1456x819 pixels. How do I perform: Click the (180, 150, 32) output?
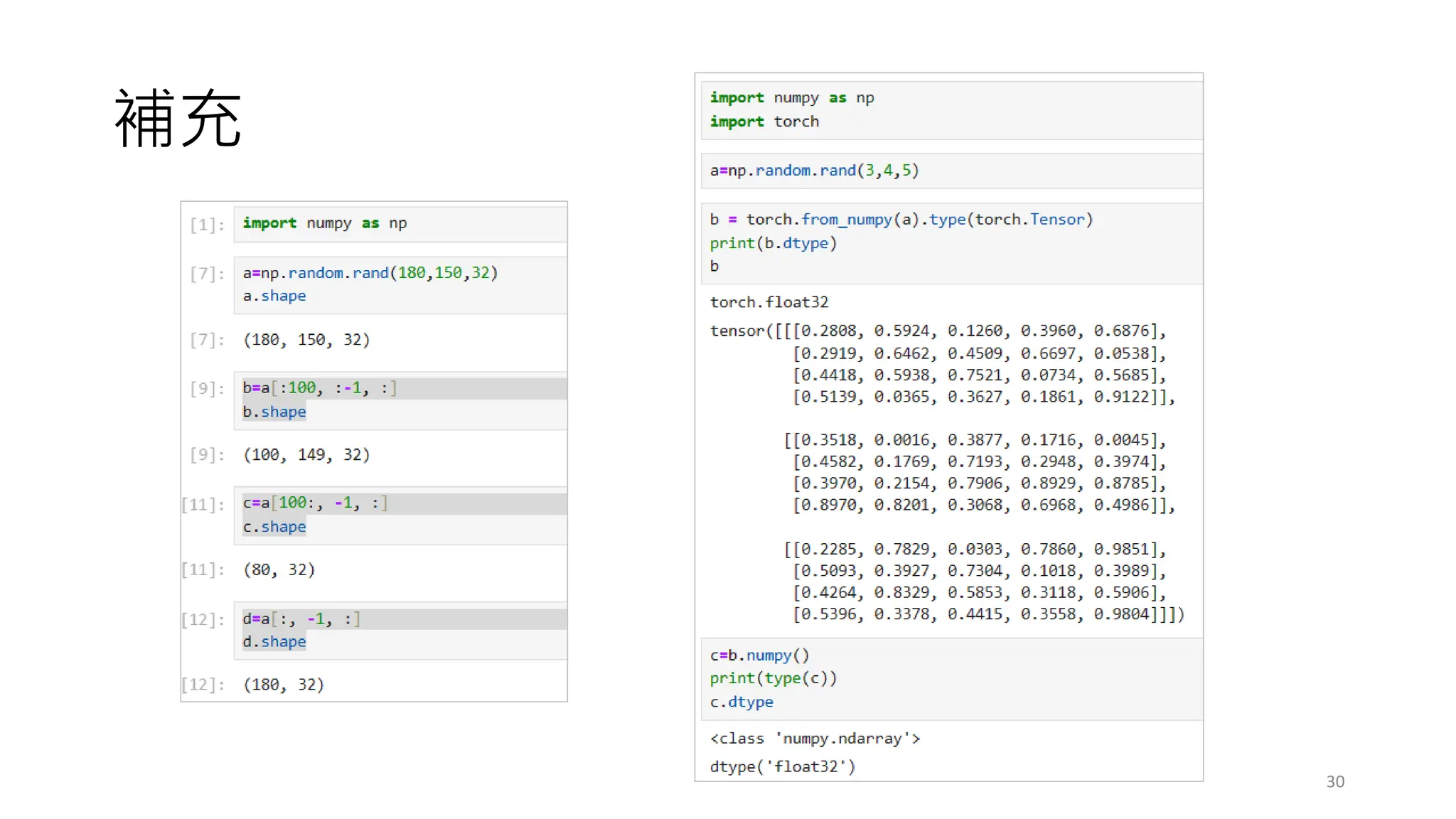point(306,340)
